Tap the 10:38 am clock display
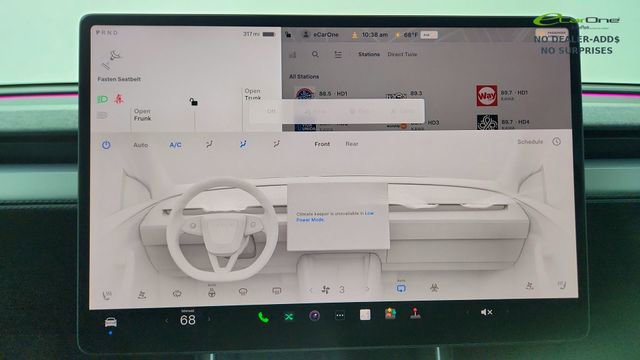The image size is (640, 360). click(x=374, y=35)
